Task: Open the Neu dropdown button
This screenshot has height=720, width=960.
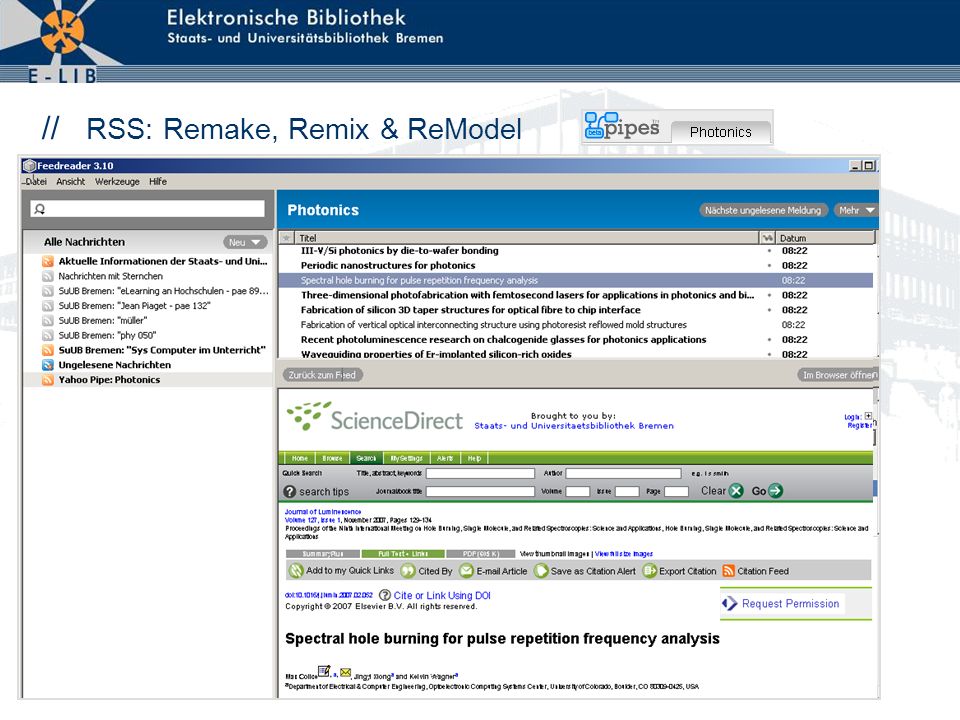Action: click(x=245, y=242)
